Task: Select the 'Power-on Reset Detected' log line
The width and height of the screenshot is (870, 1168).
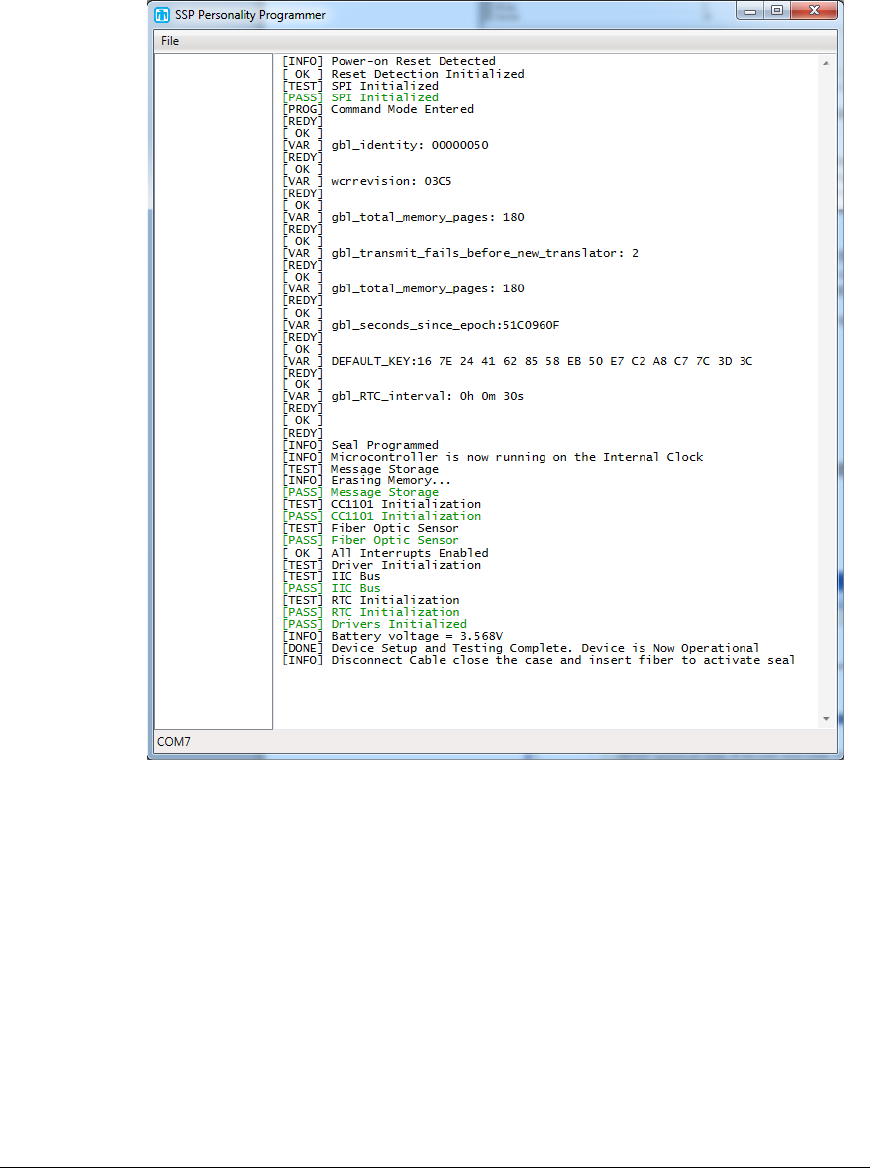Action: click(389, 61)
